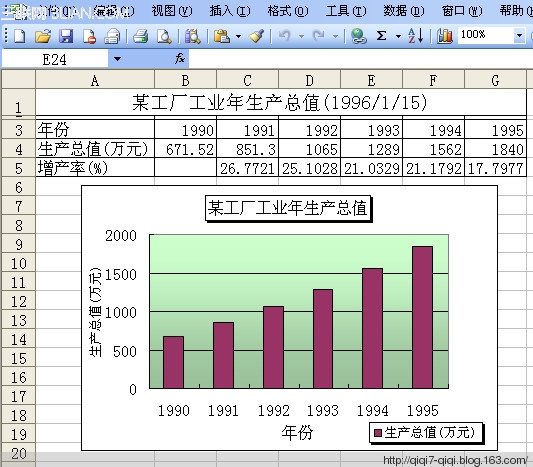
Task: Click the 1995 bar in the chart
Action: coord(423,317)
